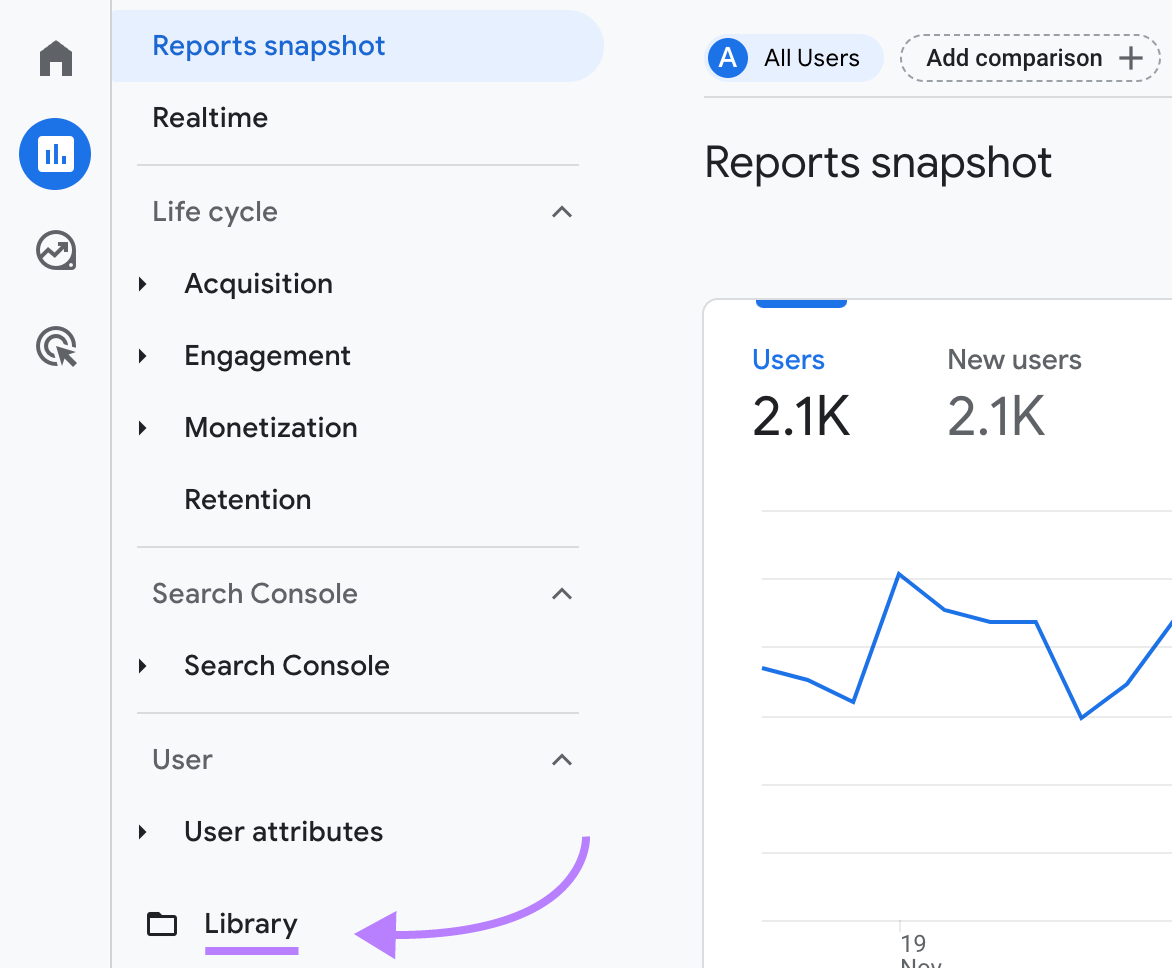Image resolution: width=1172 pixels, height=968 pixels.
Task: Collapse the Search Console section chevron
Action: pyautogui.click(x=561, y=594)
